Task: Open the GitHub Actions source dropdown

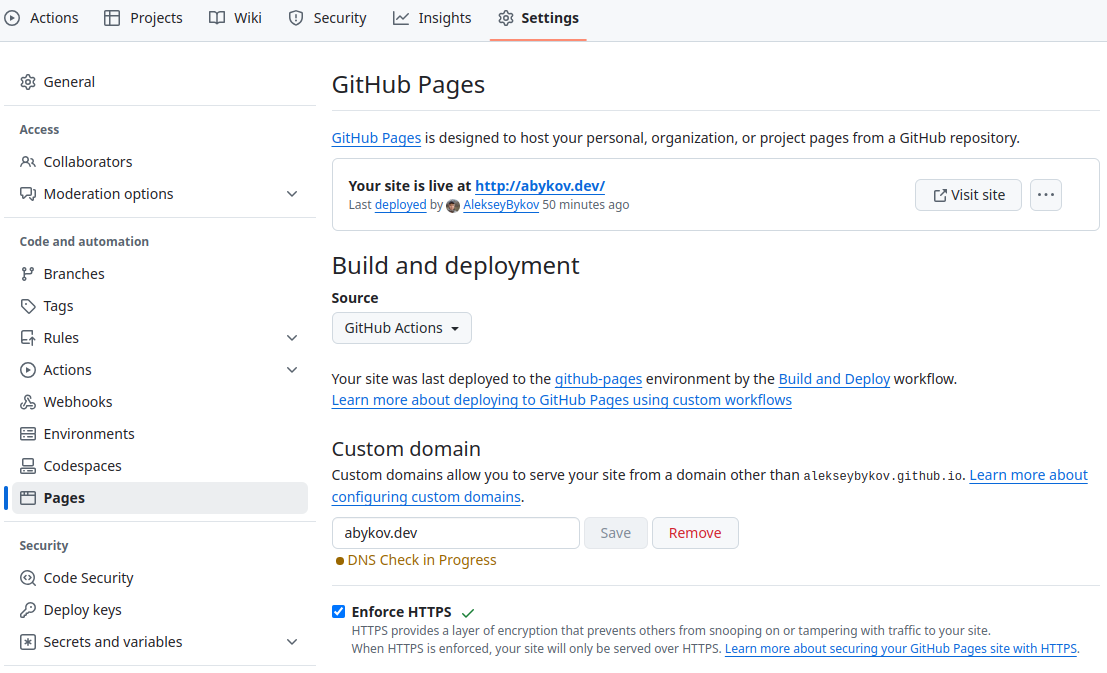Action: point(402,328)
